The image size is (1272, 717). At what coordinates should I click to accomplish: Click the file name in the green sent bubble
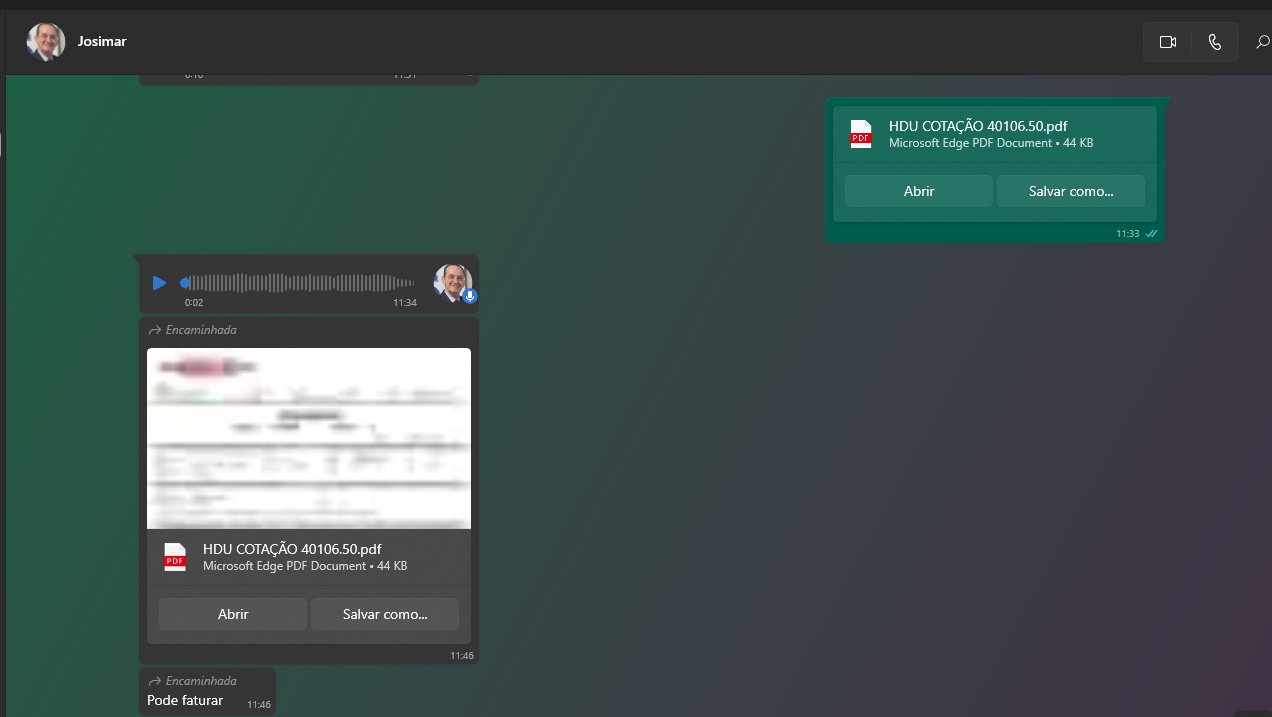(977, 126)
